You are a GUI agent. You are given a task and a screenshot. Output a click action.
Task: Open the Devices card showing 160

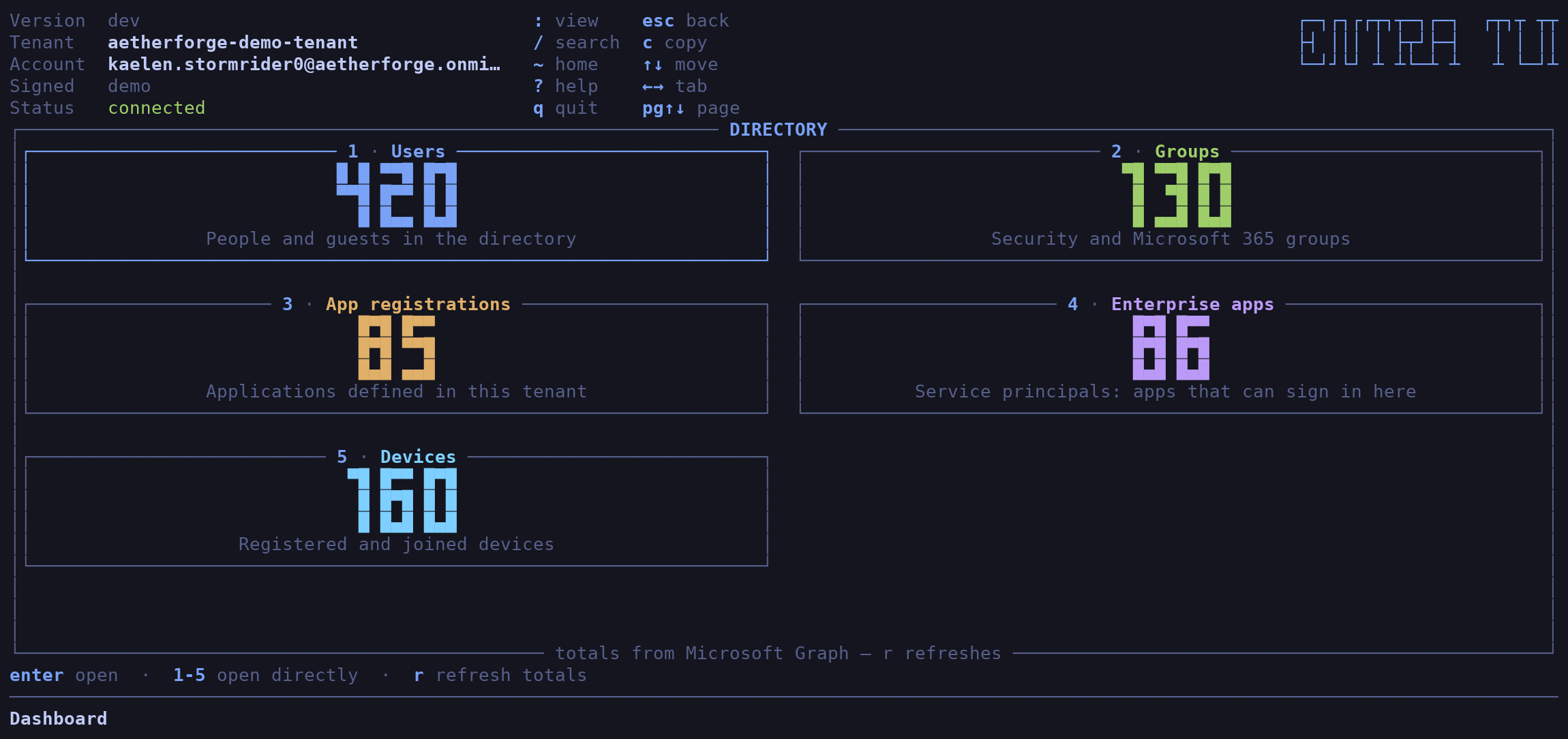[x=397, y=511]
